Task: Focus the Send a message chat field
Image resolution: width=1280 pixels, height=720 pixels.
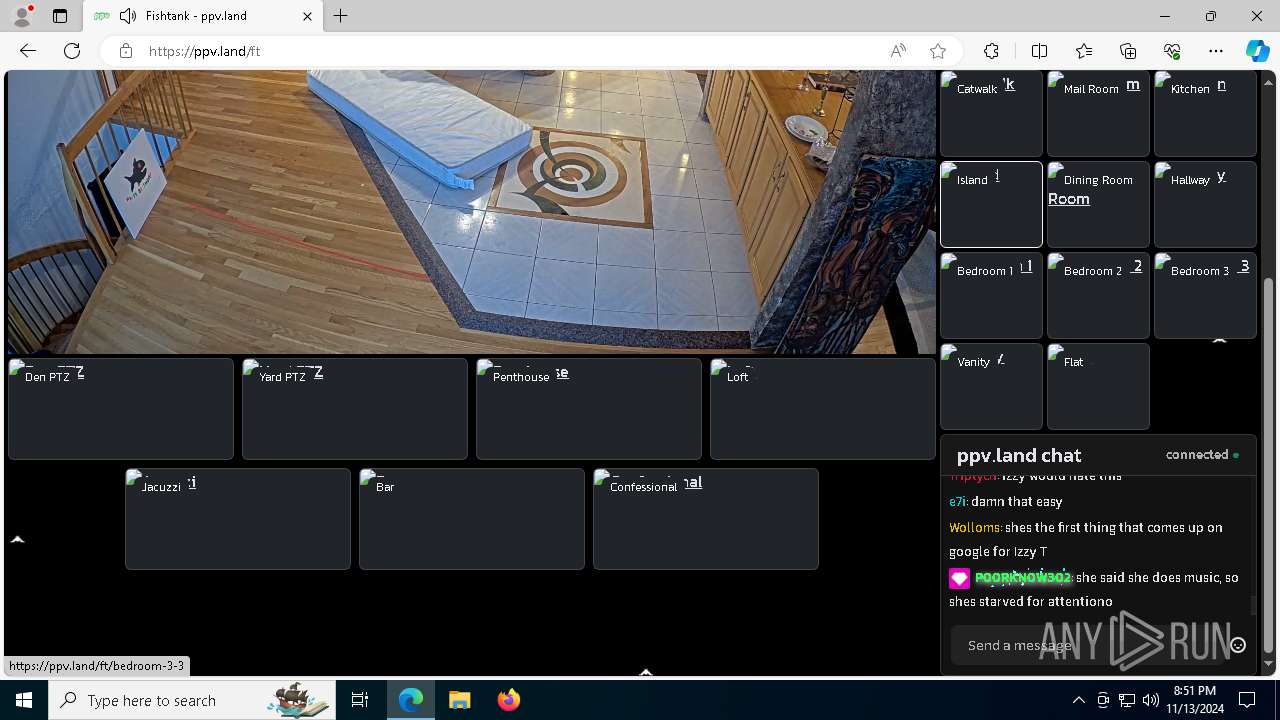Action: (x=1088, y=645)
